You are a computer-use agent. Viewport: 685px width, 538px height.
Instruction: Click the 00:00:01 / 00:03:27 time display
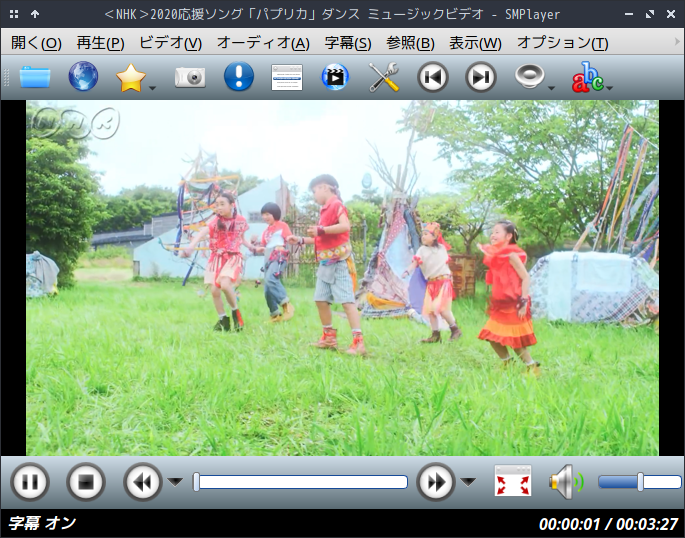608,524
